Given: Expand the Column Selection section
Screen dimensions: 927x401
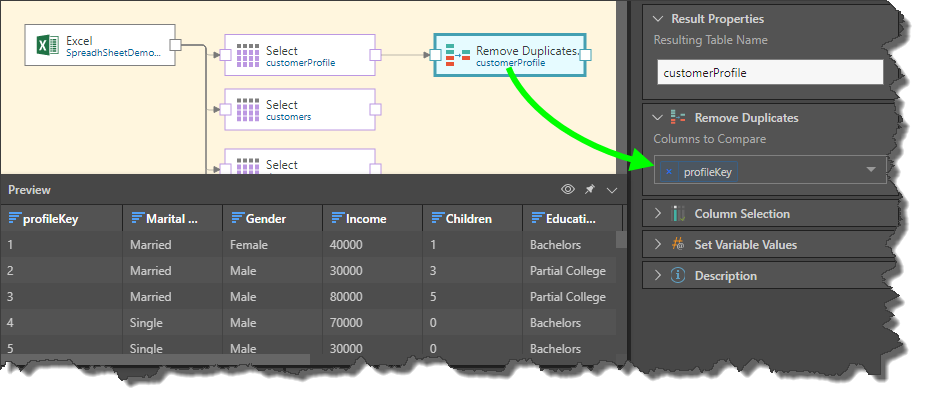Looking at the screenshot, I should (658, 214).
